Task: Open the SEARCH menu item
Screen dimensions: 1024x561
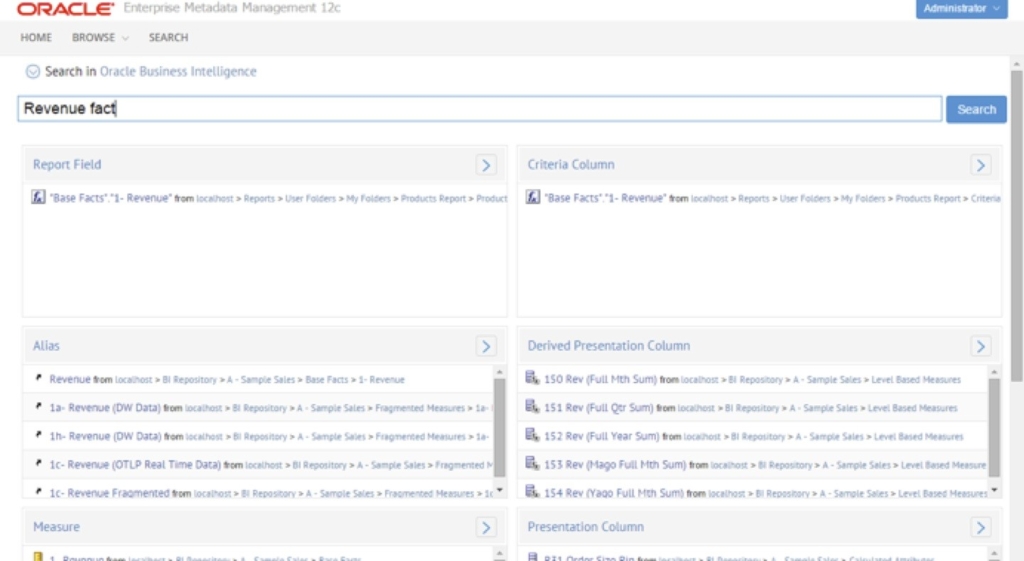Action: click(168, 37)
